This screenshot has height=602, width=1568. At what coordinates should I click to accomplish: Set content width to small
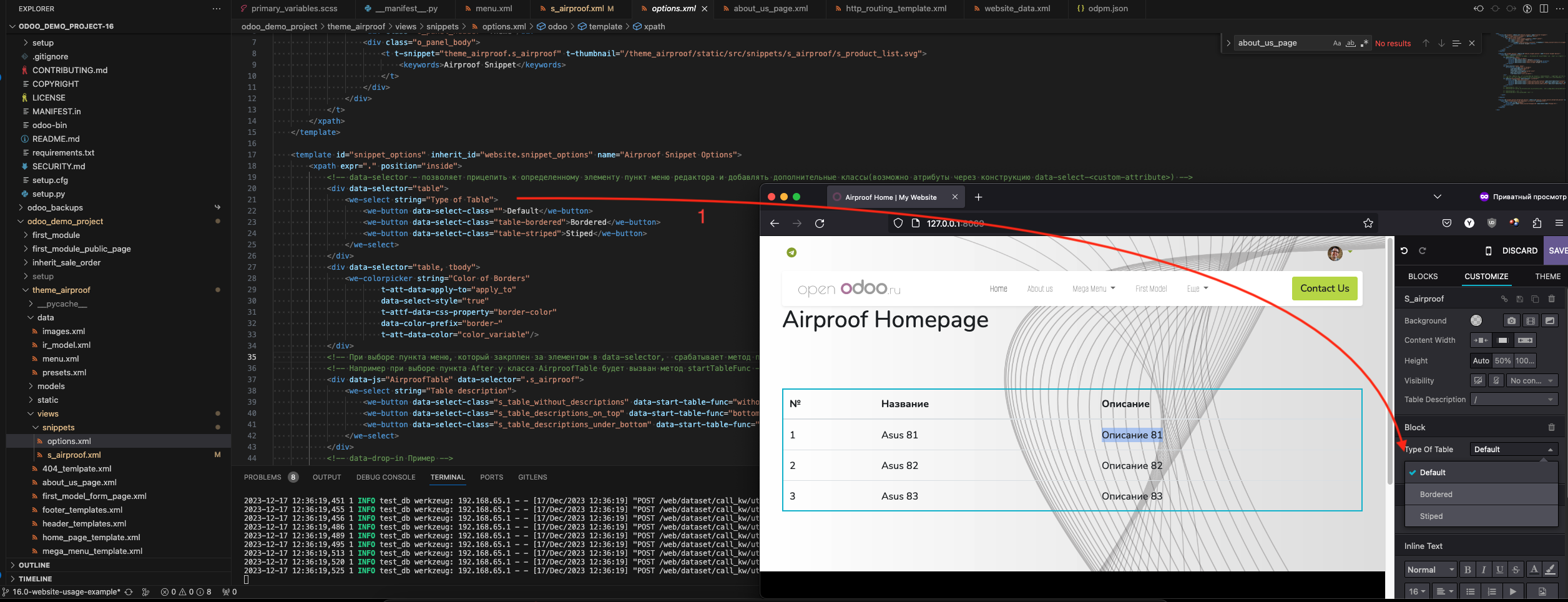pyautogui.click(x=1481, y=340)
